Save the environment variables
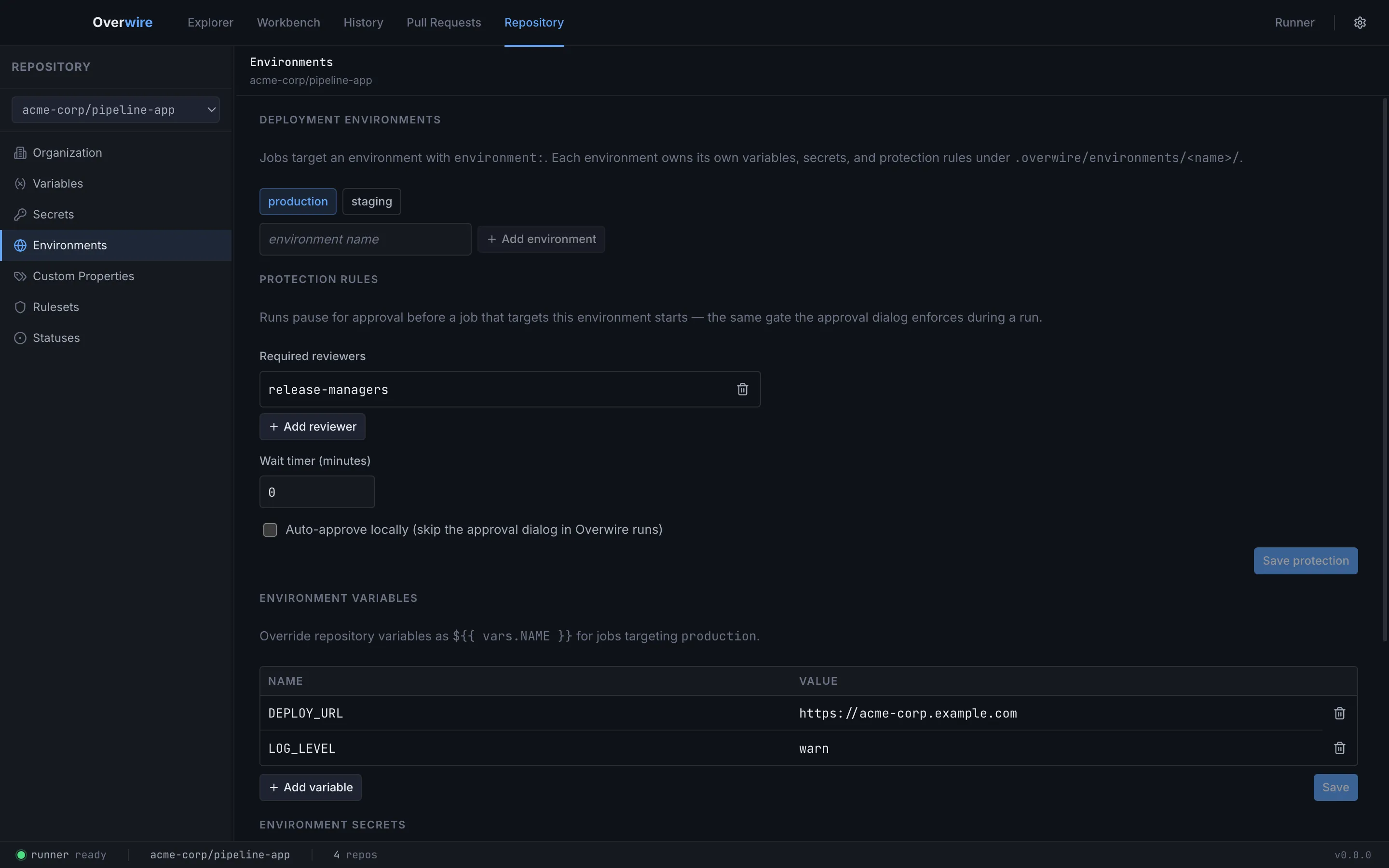 coord(1335,787)
